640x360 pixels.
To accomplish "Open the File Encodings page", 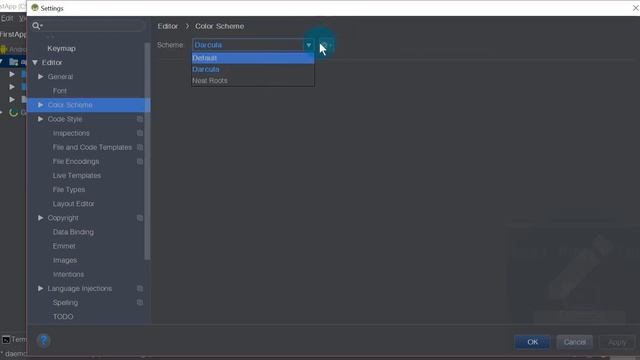I will (x=76, y=162).
